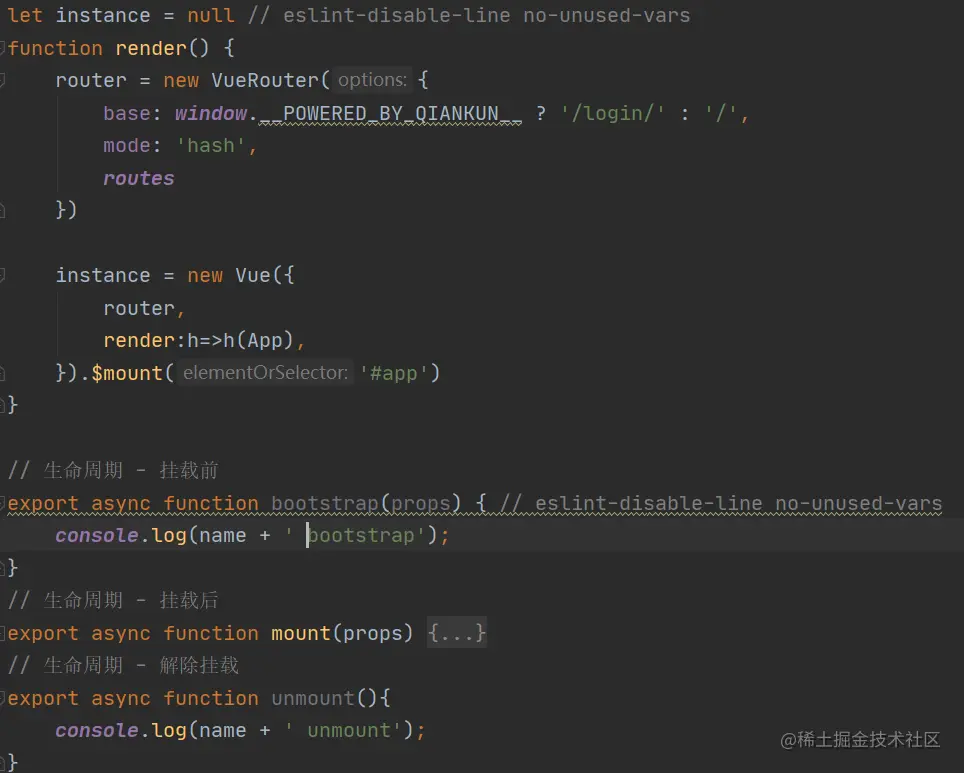The height and width of the screenshot is (773, 964).
Task: Click the 'mode' property key
Action: click(127, 146)
